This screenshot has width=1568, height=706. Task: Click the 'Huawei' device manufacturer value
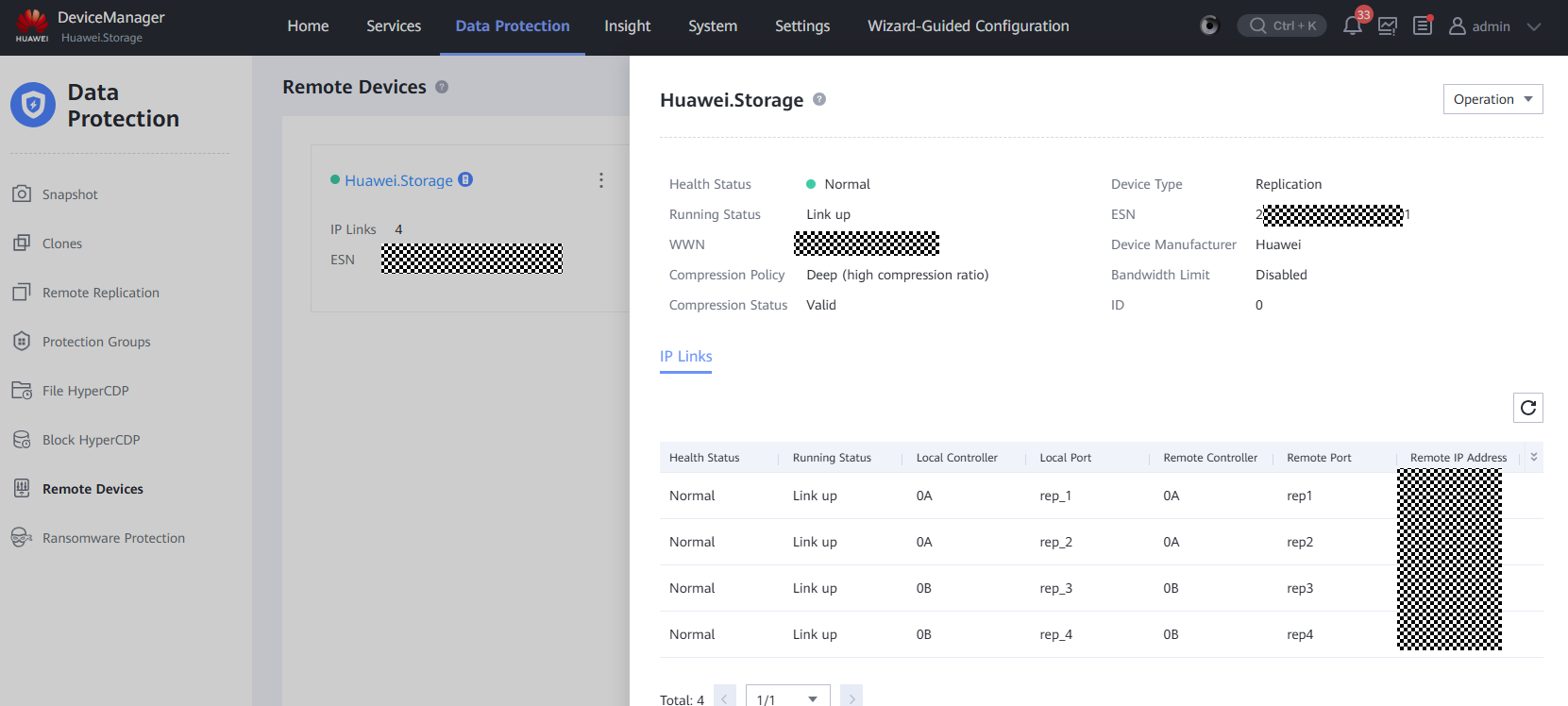[x=1278, y=244]
